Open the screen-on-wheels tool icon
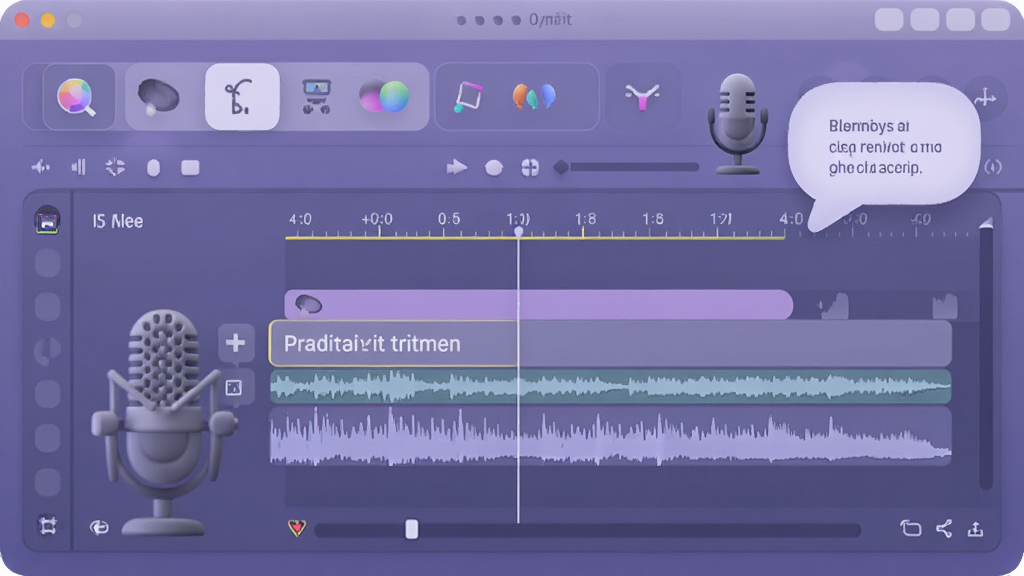Viewport: 1024px width, 576px height. [317, 97]
